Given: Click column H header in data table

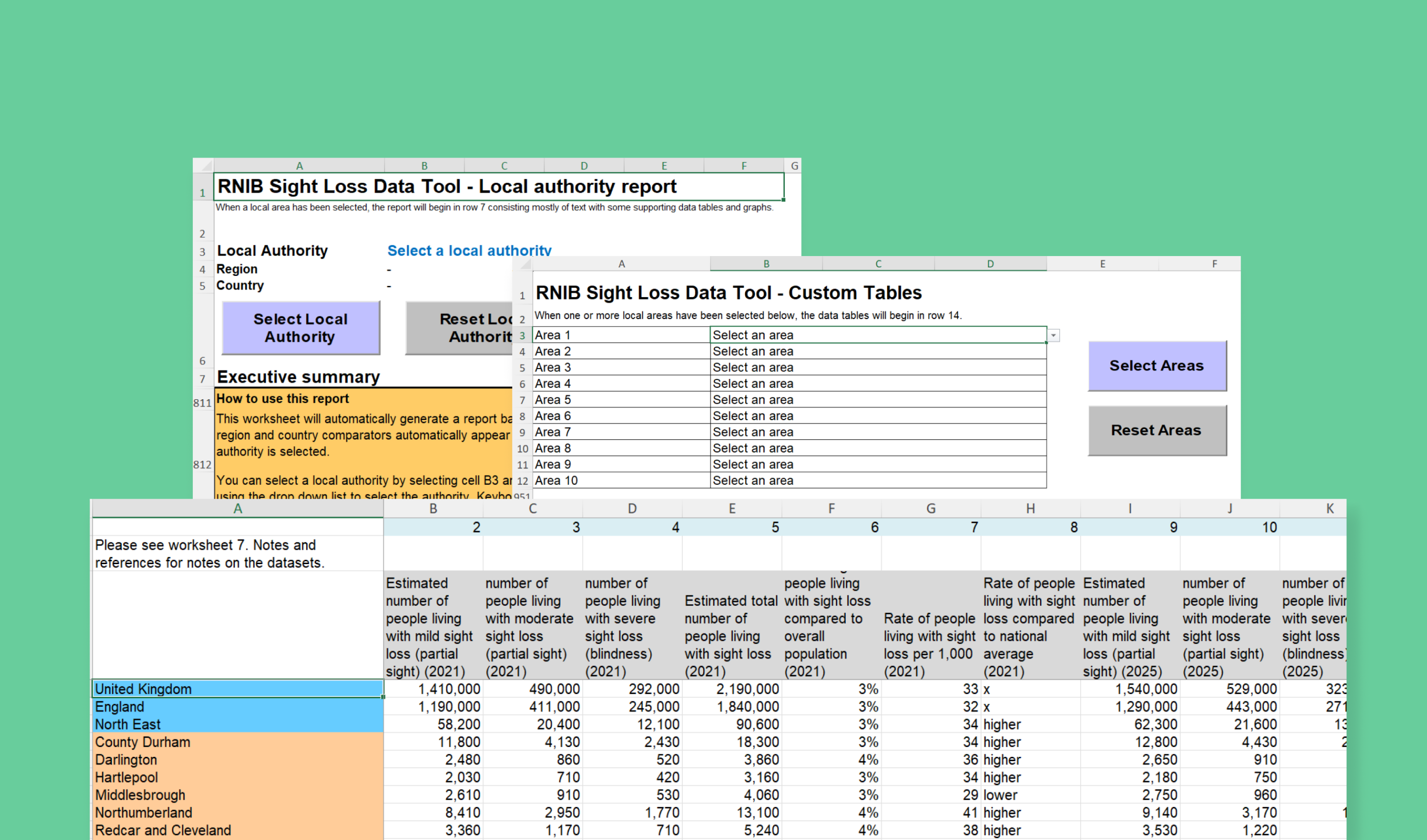Looking at the screenshot, I should click(x=1031, y=508).
